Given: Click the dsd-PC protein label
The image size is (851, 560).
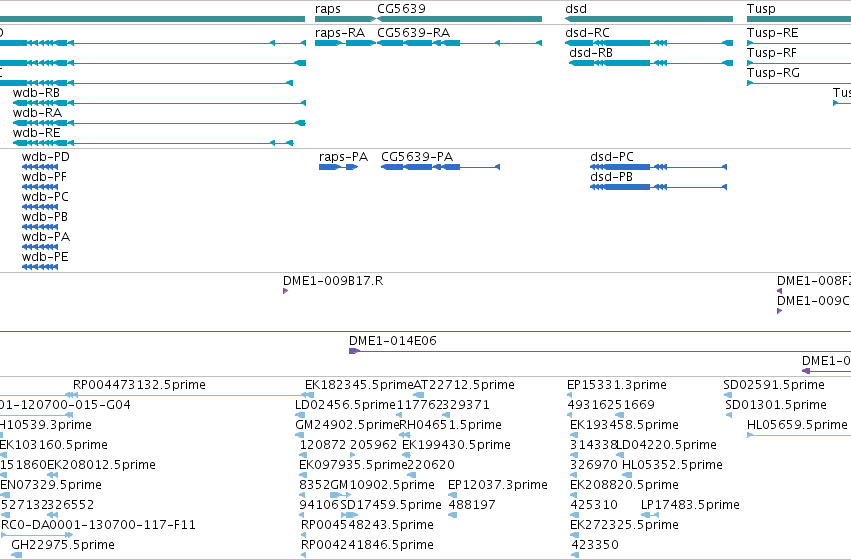Looking at the screenshot, I should [x=612, y=157].
